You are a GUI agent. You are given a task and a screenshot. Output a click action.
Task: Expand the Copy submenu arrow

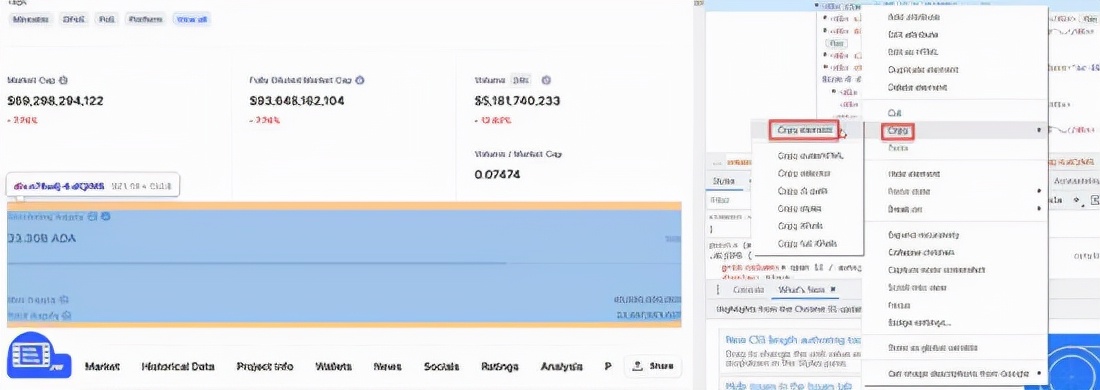(1040, 130)
